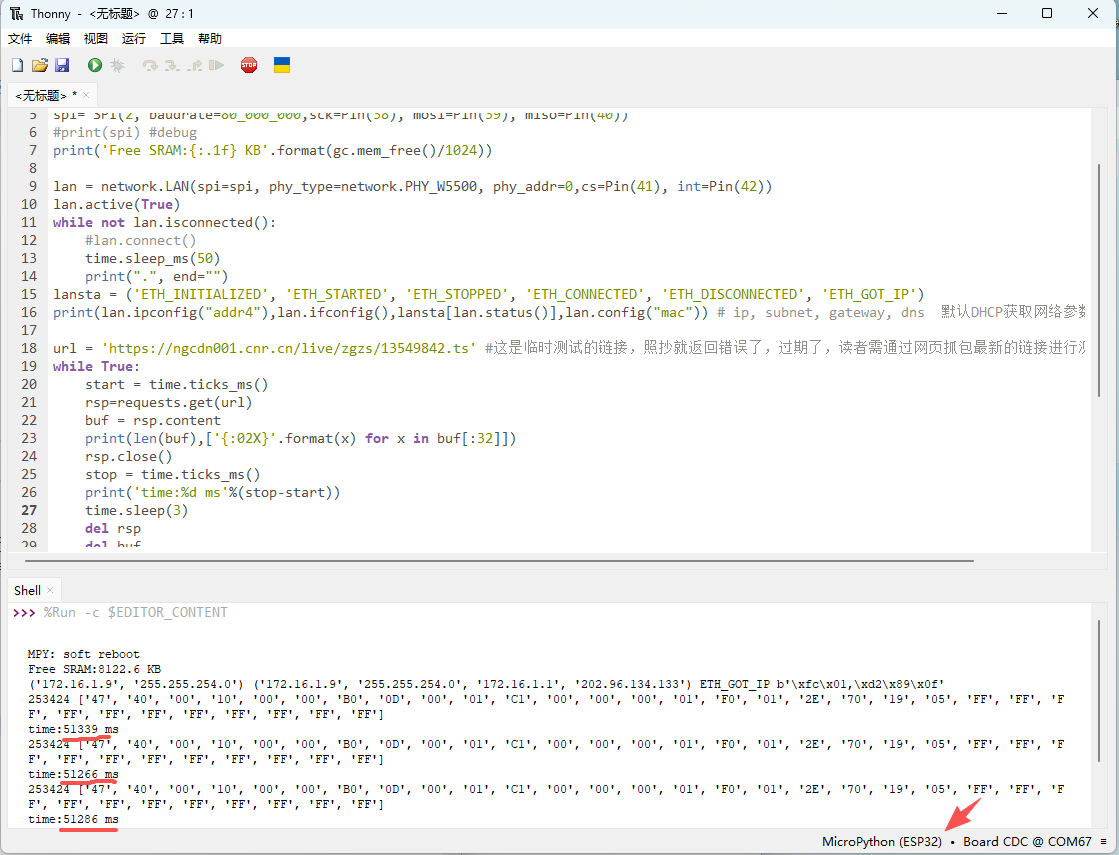The image size is (1119, 855).
Task: Close the <无标题> editor tab
Action: click(86, 95)
